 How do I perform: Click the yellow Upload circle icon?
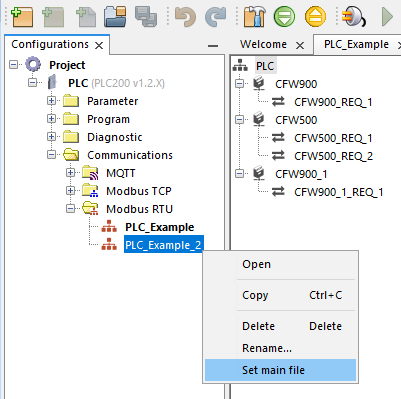coord(315,16)
